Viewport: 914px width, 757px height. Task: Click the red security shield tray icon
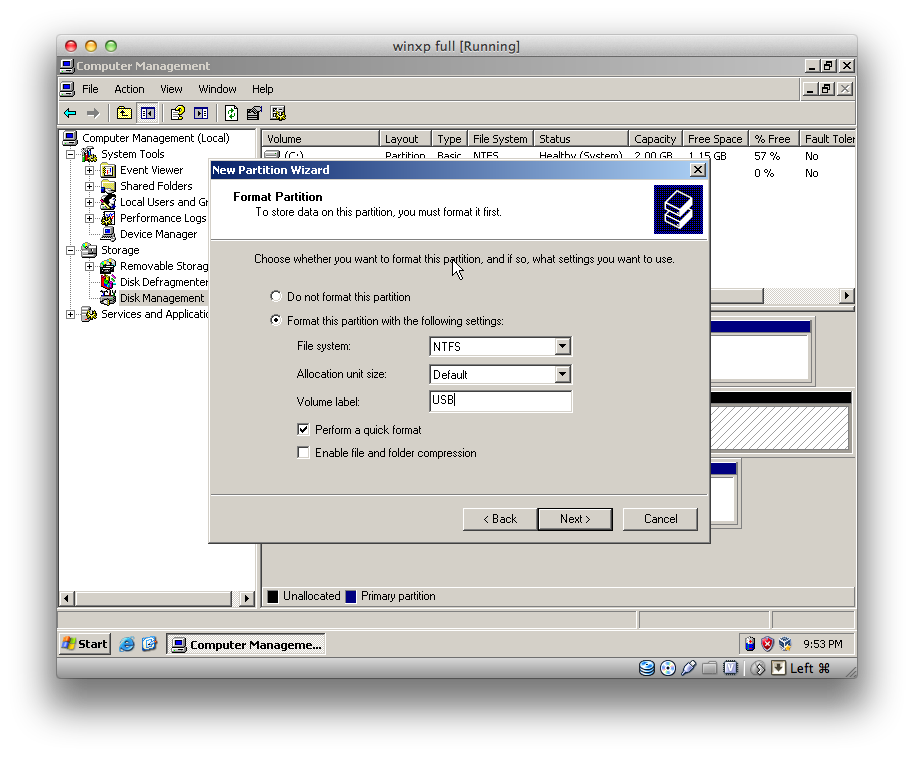point(767,644)
